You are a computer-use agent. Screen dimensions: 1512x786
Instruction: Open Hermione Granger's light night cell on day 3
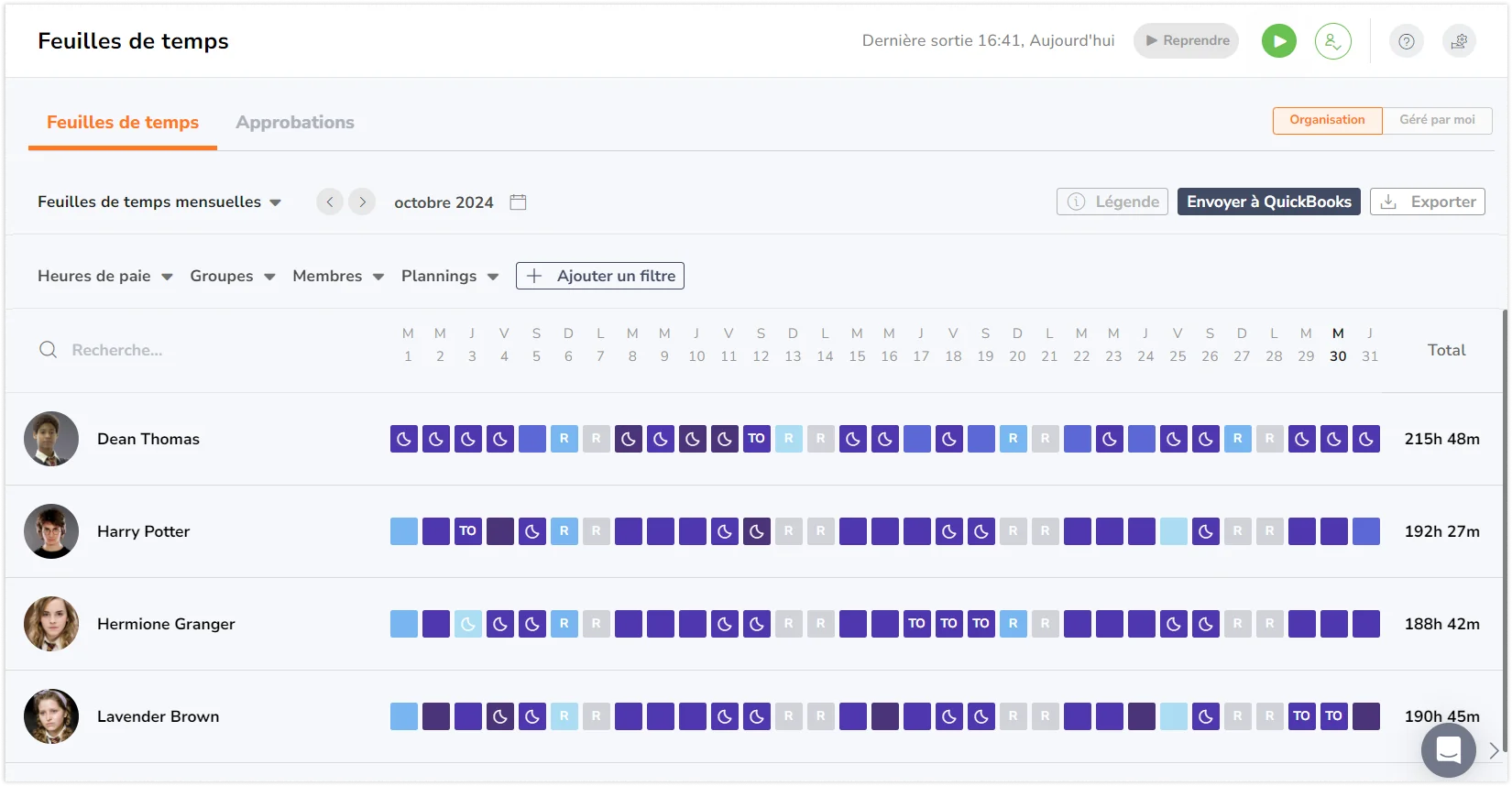point(468,624)
